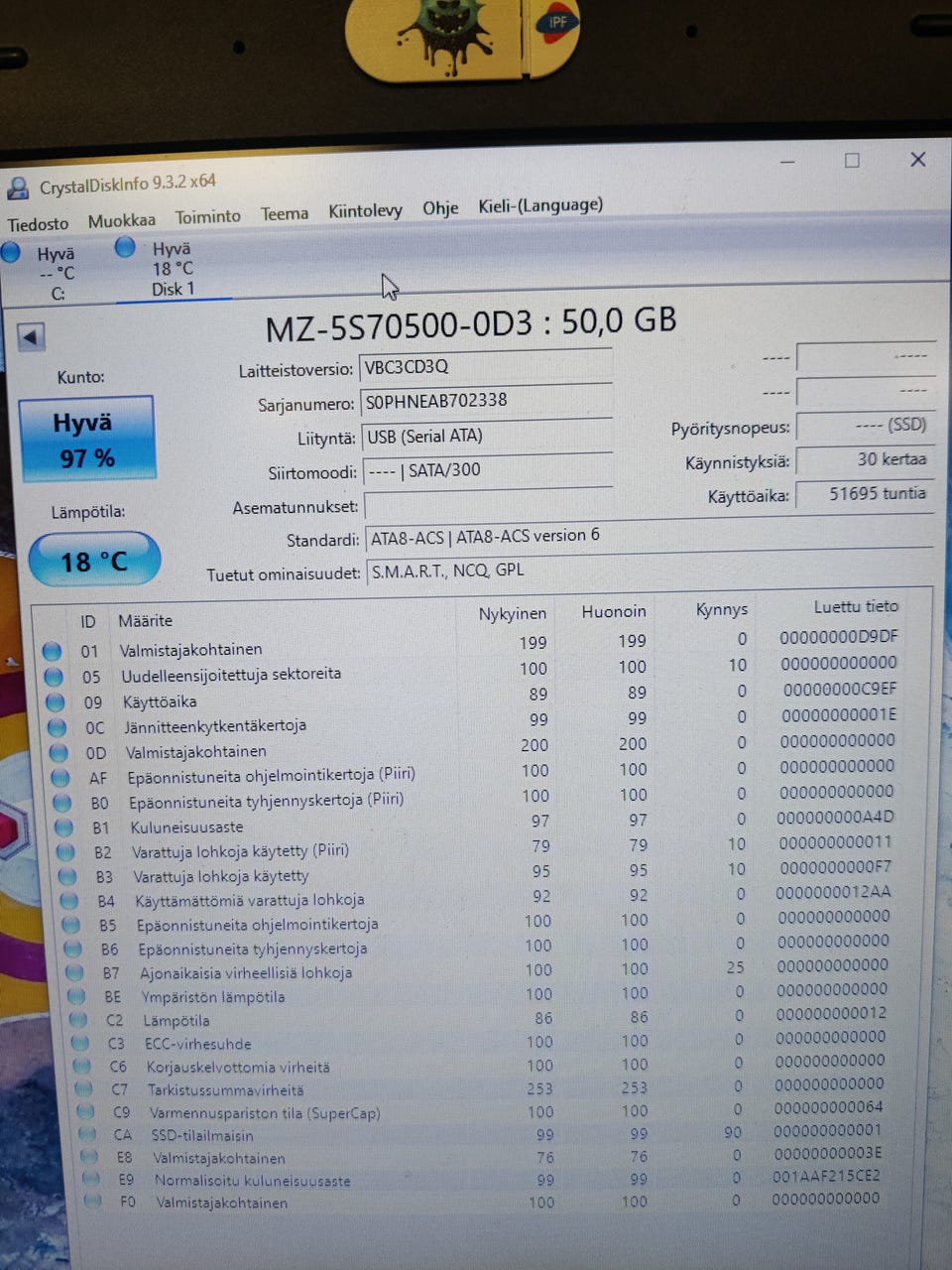The width and height of the screenshot is (952, 1270).
Task: Click the CrystalDiskInfo app icon in title bar
Action: coord(16,190)
